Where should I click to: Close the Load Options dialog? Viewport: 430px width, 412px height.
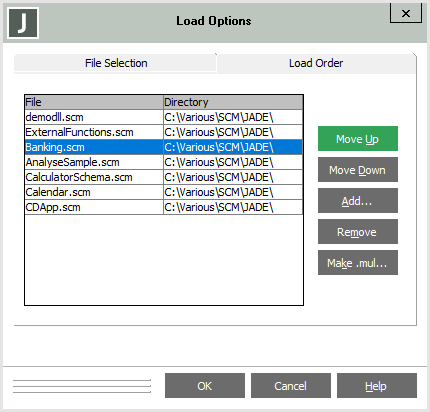click(x=406, y=13)
